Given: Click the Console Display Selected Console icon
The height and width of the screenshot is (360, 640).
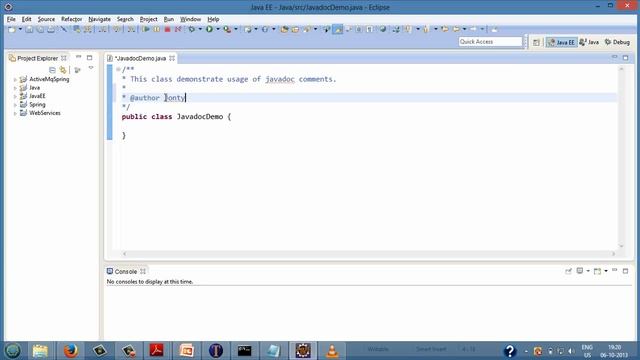Looking at the screenshot, I should pyautogui.click(x=580, y=271).
